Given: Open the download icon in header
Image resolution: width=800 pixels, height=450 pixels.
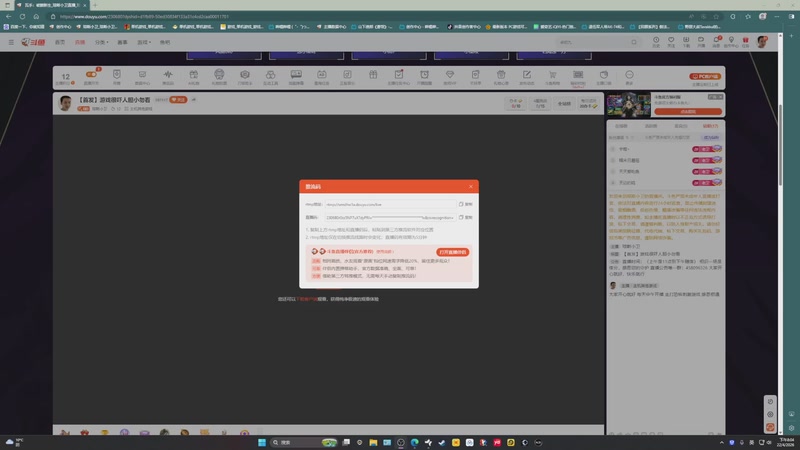Looking at the screenshot, I should [x=686, y=42].
